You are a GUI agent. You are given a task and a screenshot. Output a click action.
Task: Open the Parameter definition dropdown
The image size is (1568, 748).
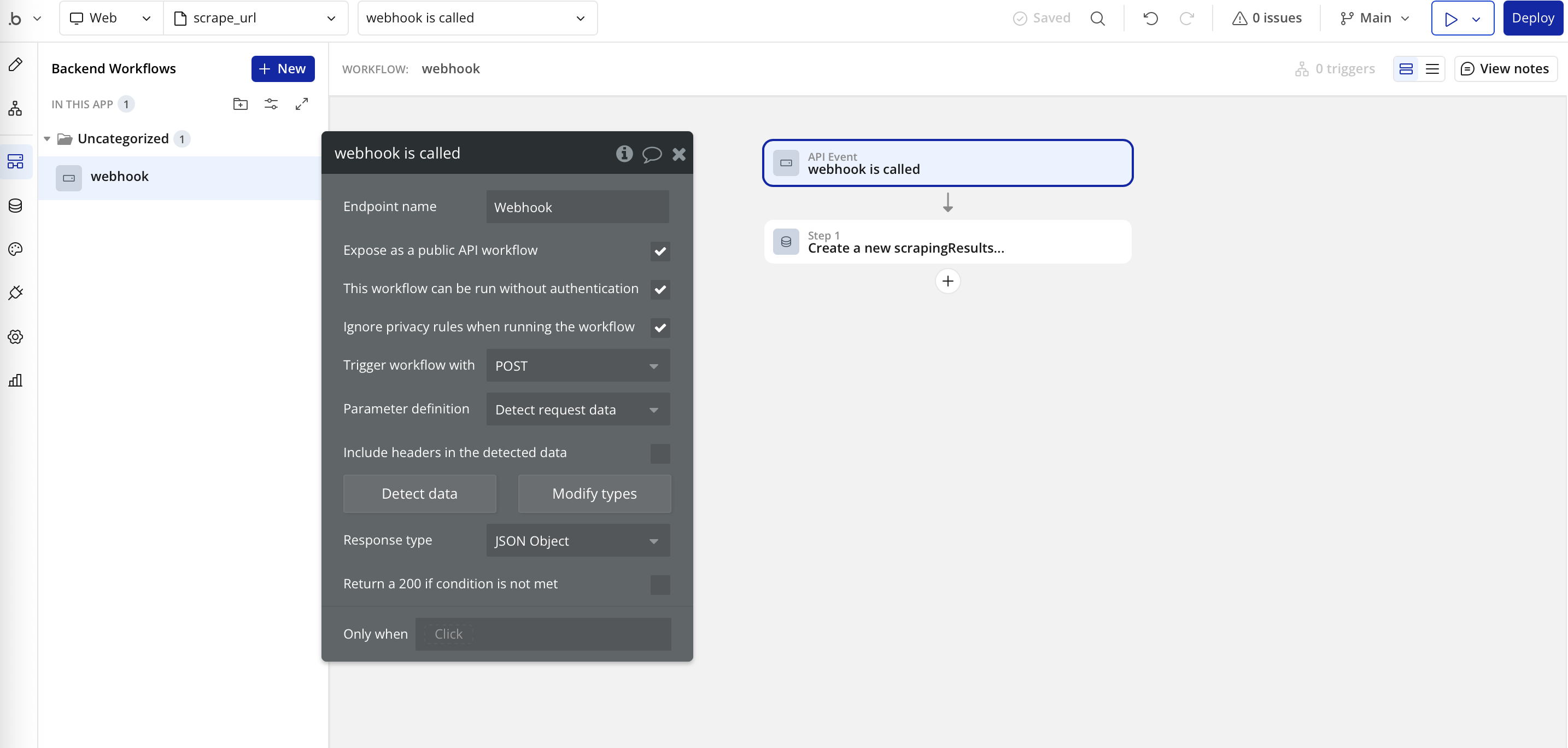pos(577,409)
